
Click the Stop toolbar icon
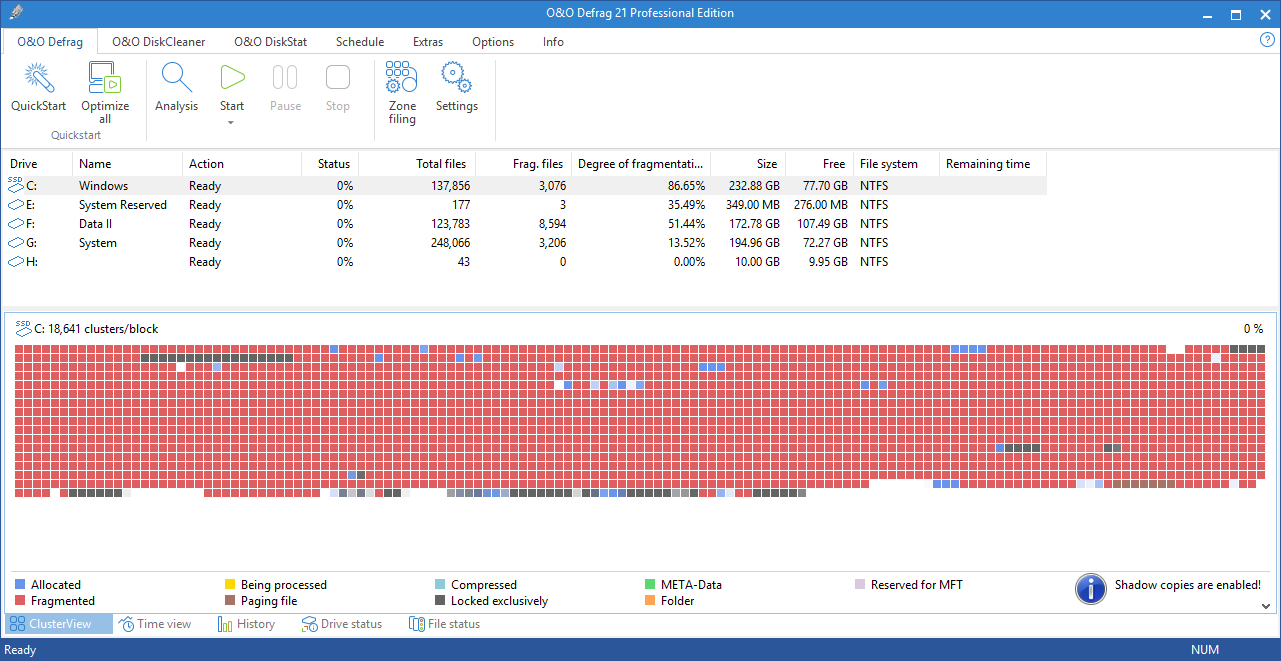338,77
